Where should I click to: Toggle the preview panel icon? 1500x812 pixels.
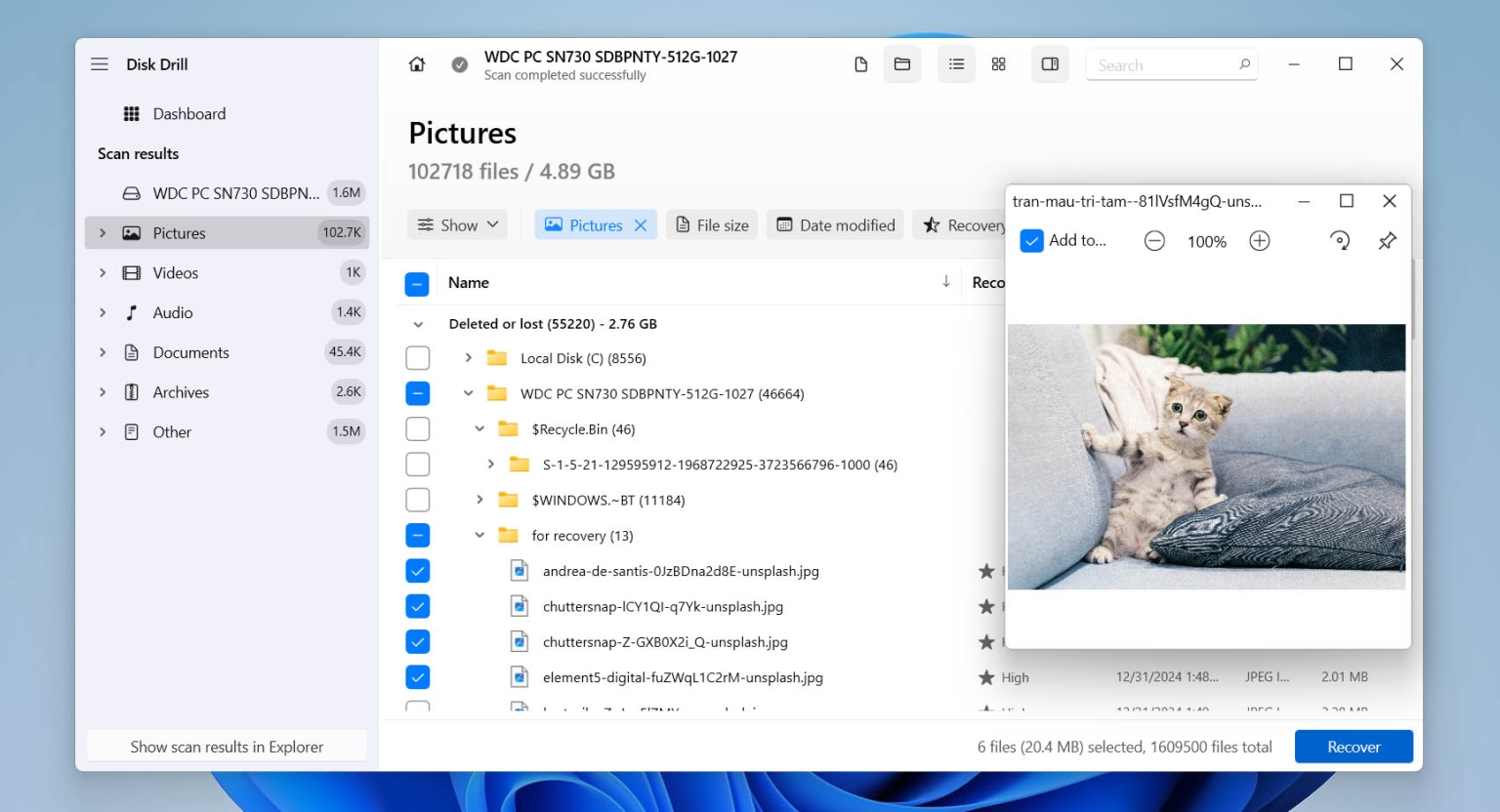point(1050,63)
